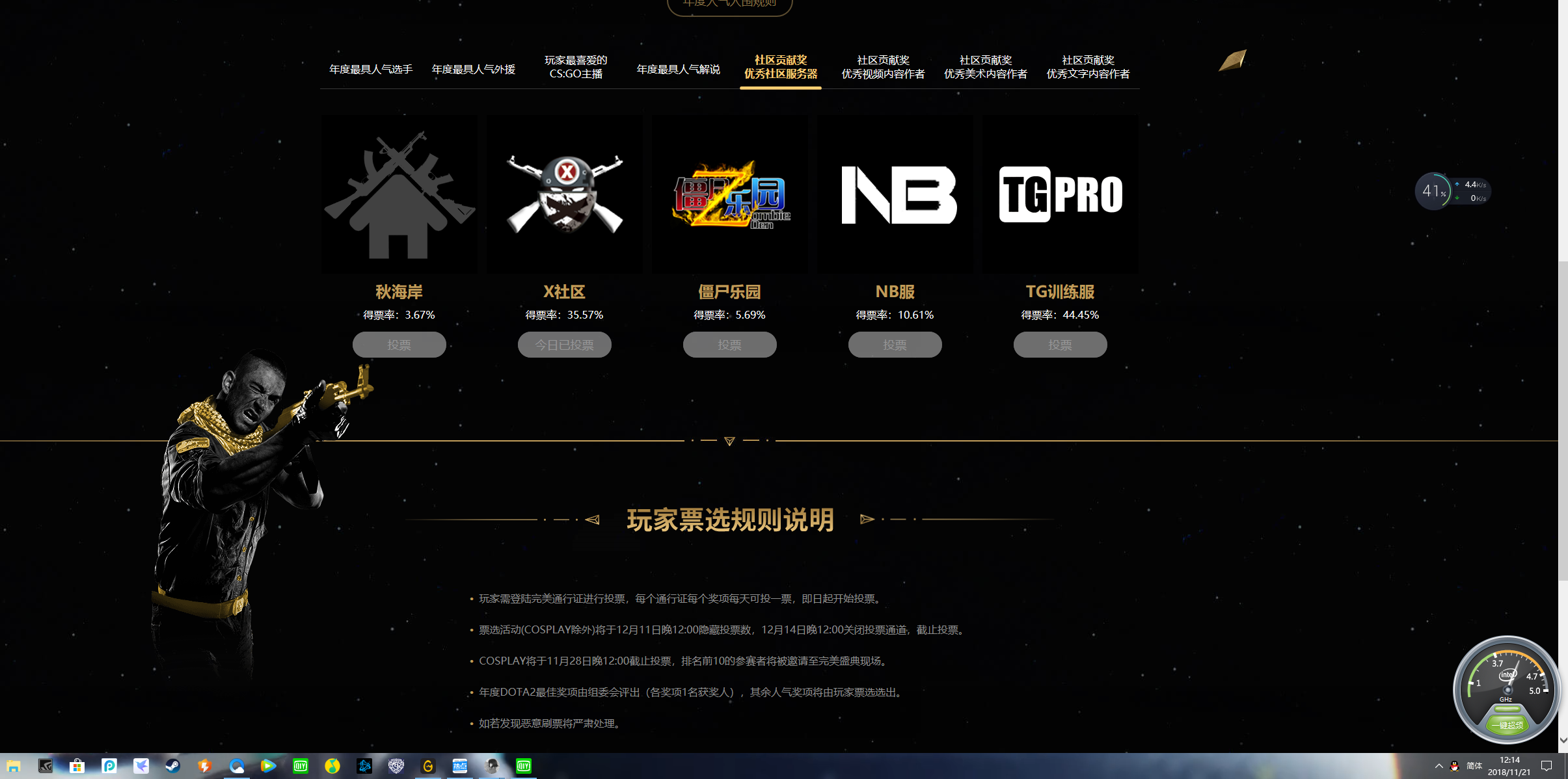Screen dimensions: 1568x779
Task: Click the NB服 logo thumbnail
Action: 895,194
